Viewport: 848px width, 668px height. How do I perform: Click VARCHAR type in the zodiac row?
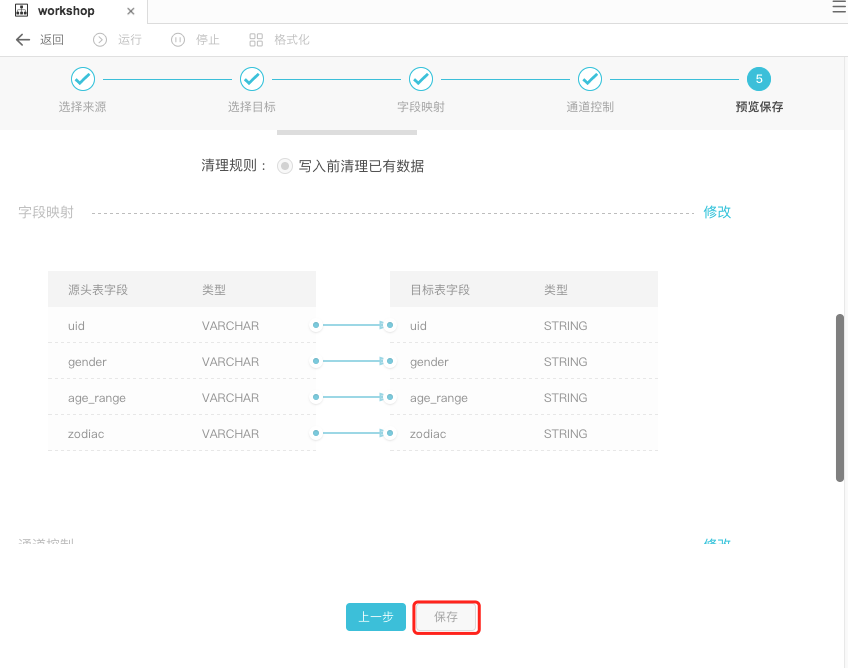point(230,434)
